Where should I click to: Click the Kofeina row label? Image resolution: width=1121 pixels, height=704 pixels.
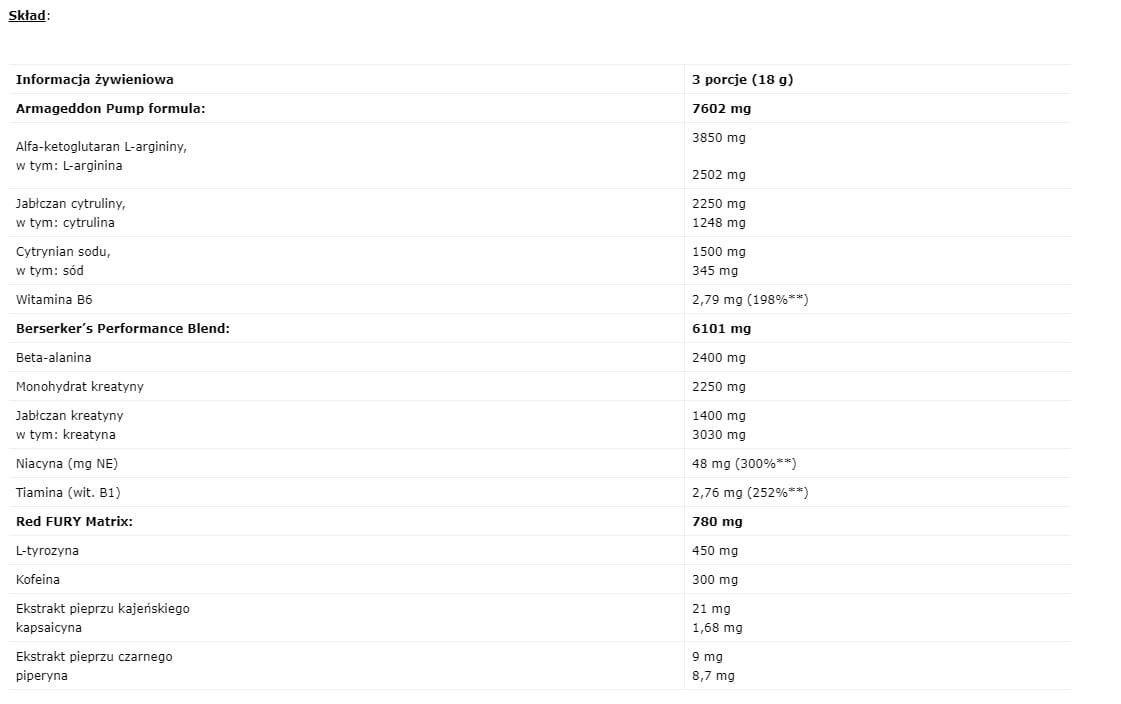coord(38,579)
